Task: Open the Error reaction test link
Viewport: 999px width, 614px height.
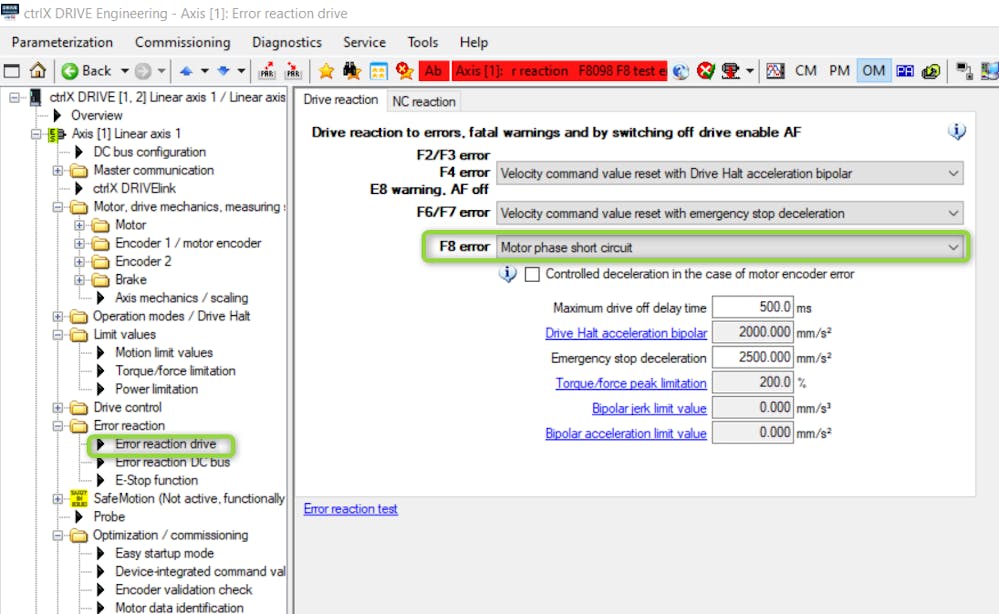Action: 350,509
